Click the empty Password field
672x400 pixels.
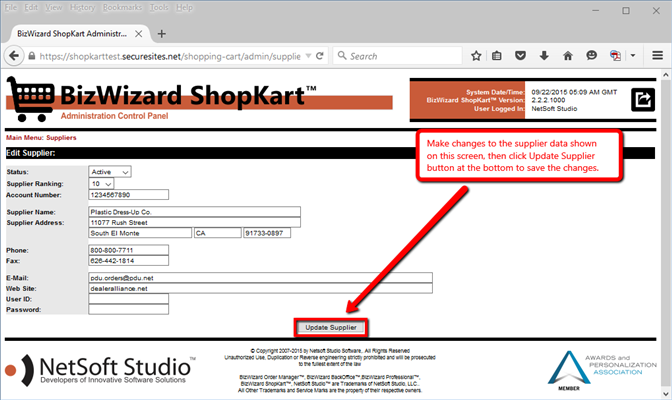129,310
